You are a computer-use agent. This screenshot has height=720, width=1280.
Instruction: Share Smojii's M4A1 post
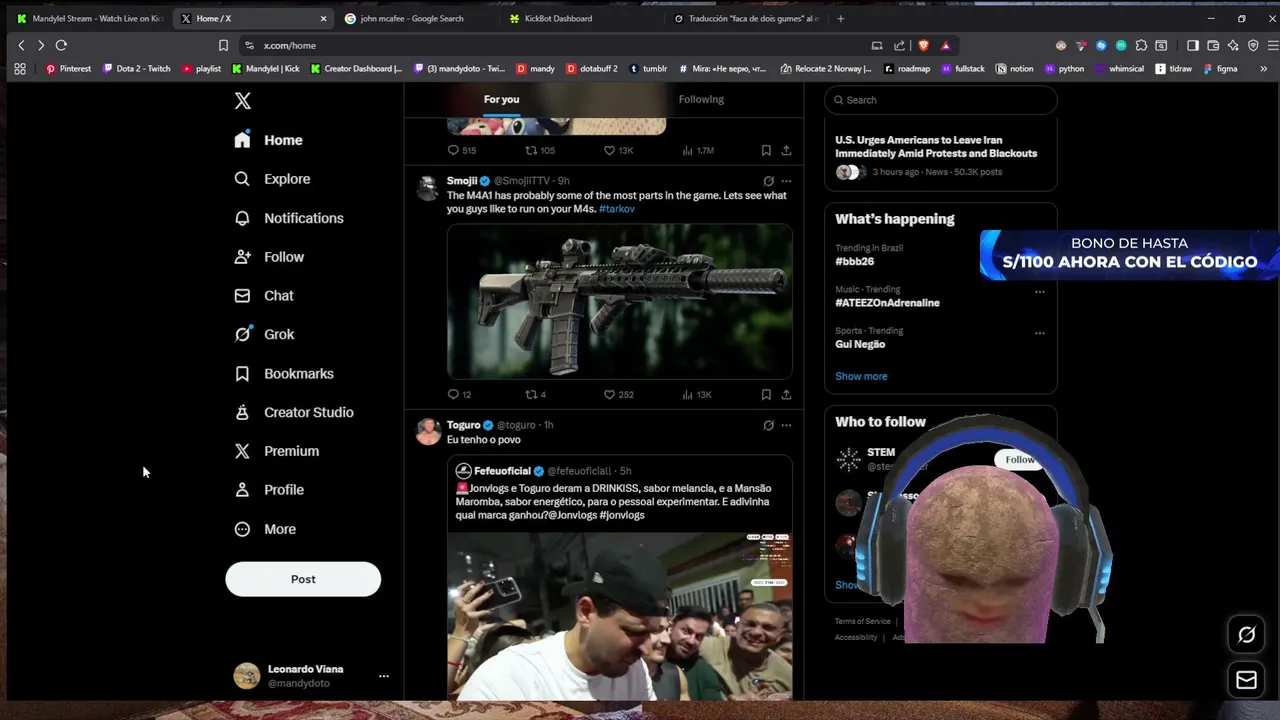tap(786, 395)
